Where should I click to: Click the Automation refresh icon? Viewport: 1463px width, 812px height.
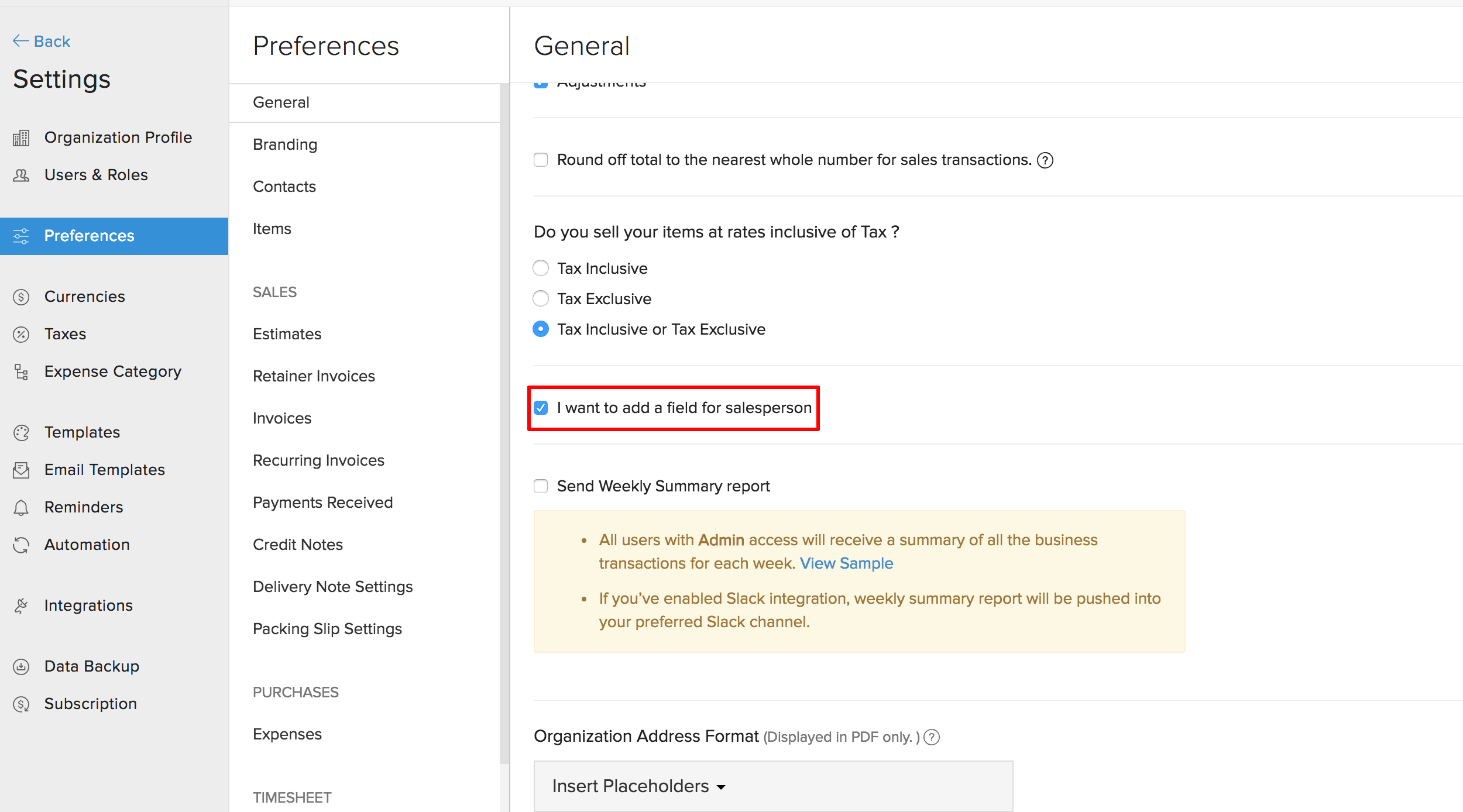click(x=21, y=545)
